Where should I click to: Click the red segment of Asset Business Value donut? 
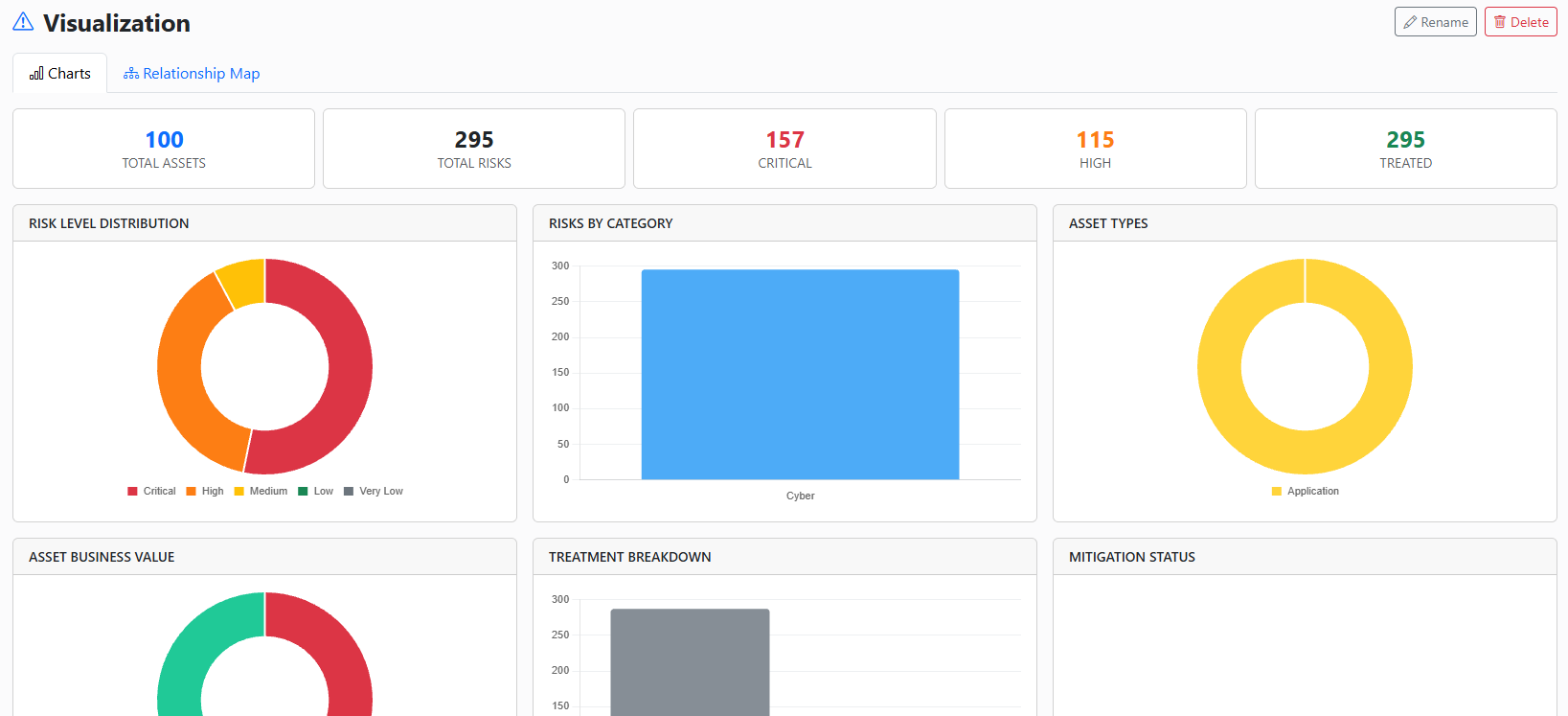point(335,652)
